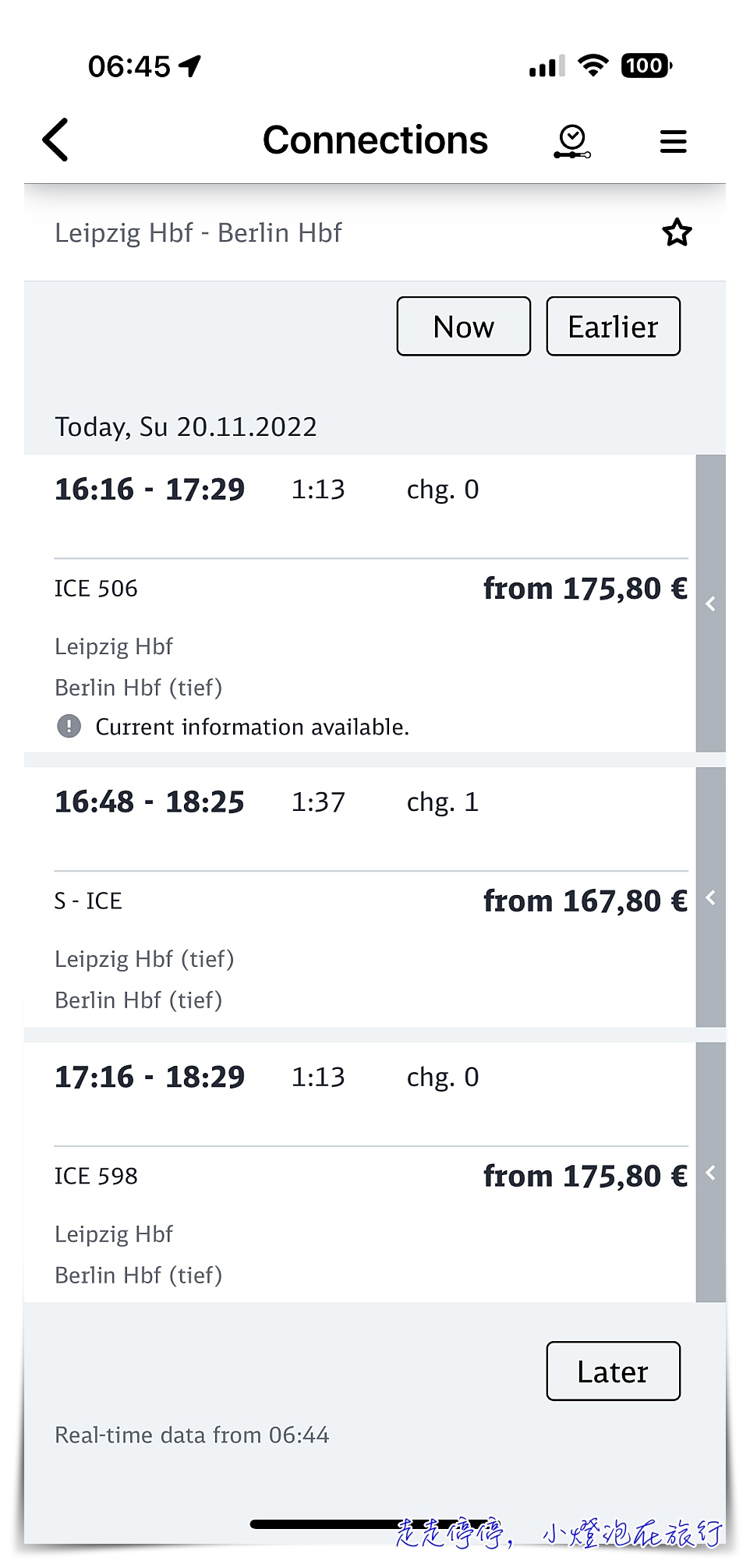
Task: Tap the Leipzig Hbf - Berlin Hbf route header
Action: click(x=198, y=233)
